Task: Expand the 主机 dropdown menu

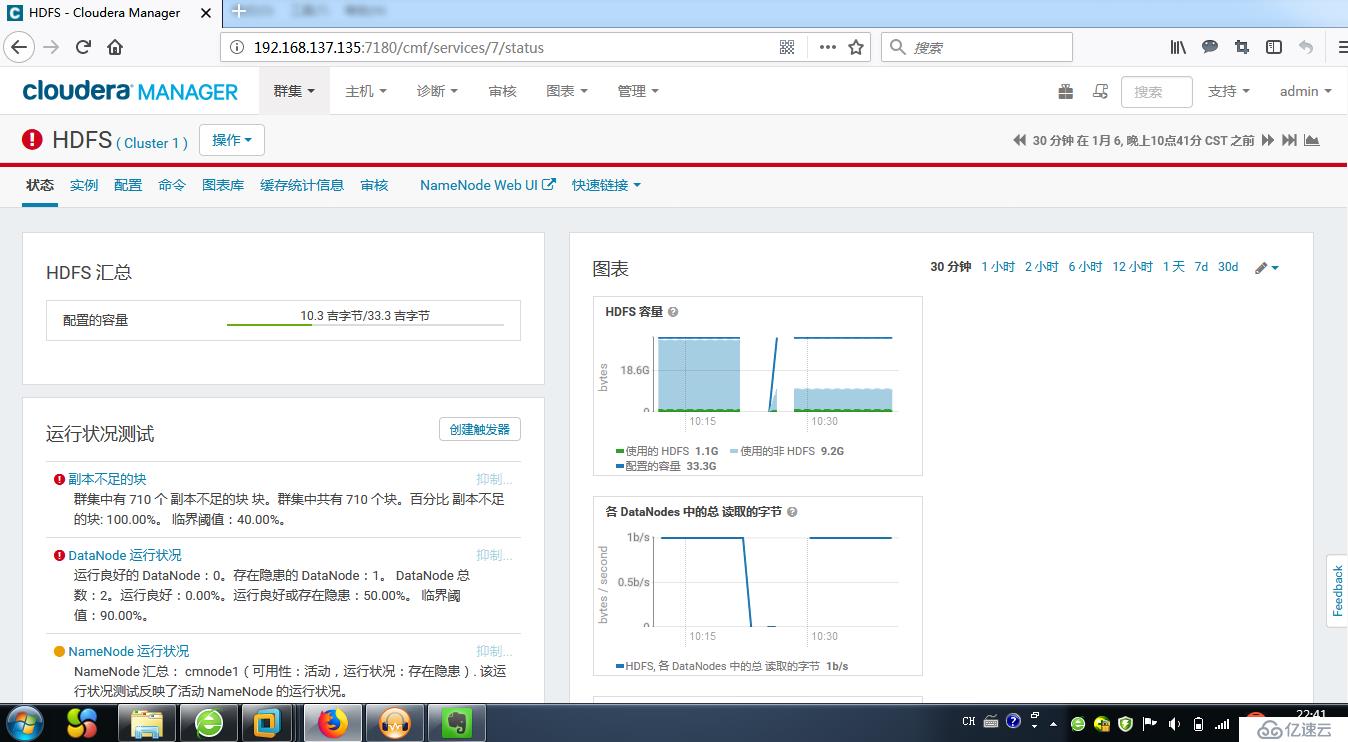Action: (365, 91)
